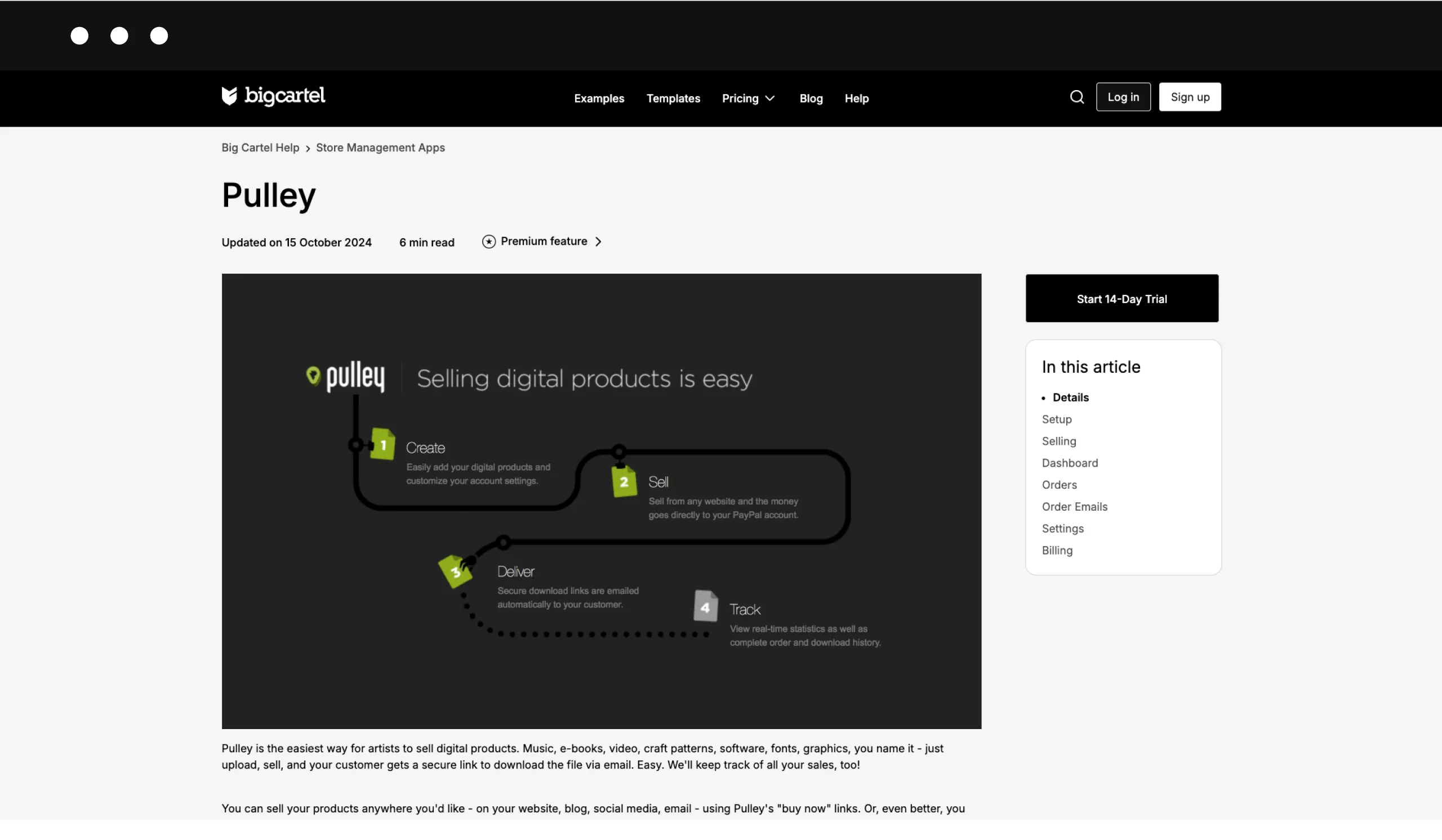
Task: Click the Big Cartel logo
Action: 273,96
